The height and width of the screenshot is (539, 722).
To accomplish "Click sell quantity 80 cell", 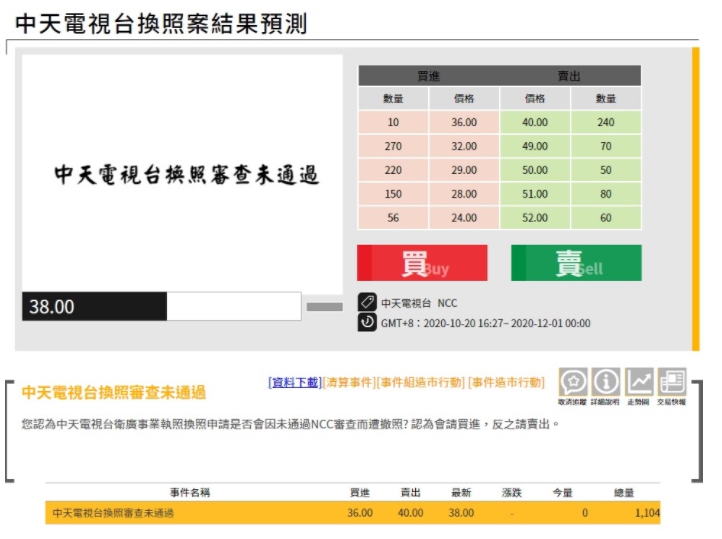I will pos(606,194).
